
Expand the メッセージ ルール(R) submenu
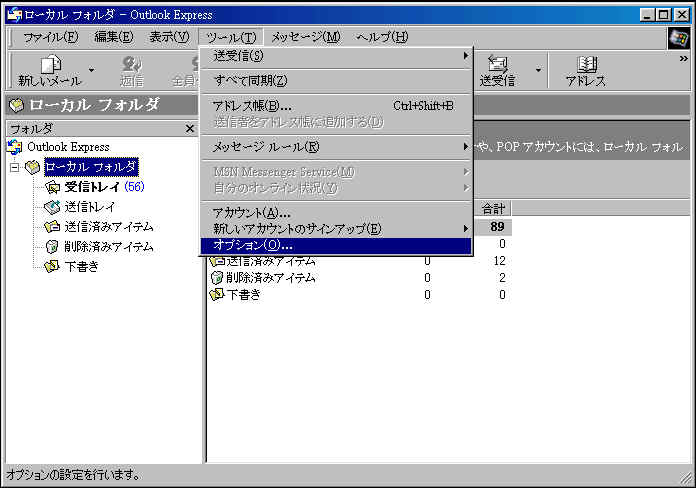[x=336, y=147]
